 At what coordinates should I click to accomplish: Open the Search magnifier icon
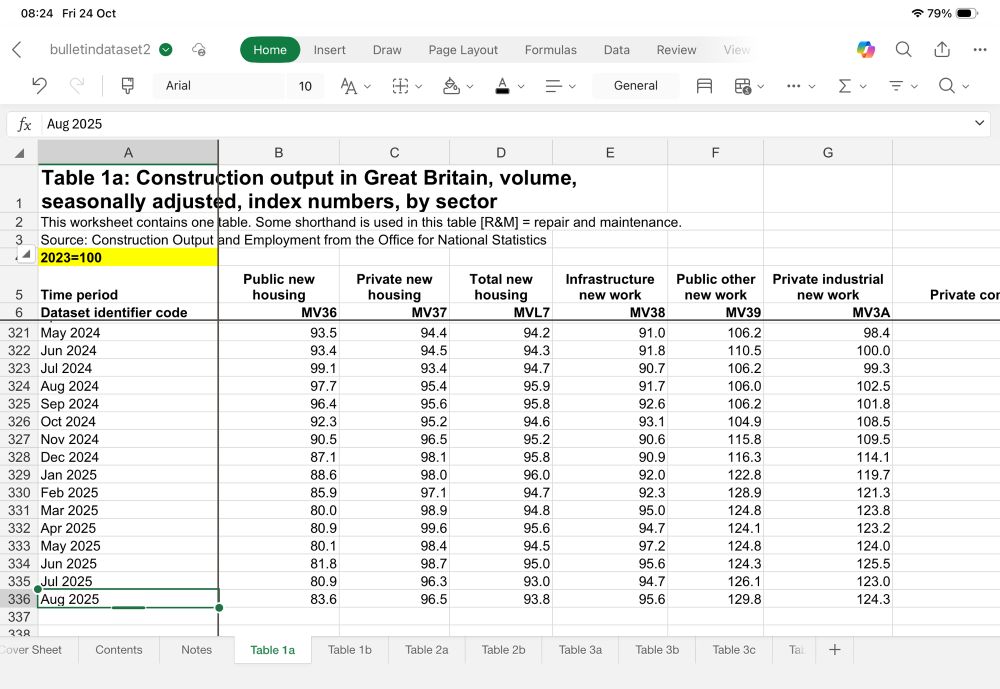pos(902,49)
